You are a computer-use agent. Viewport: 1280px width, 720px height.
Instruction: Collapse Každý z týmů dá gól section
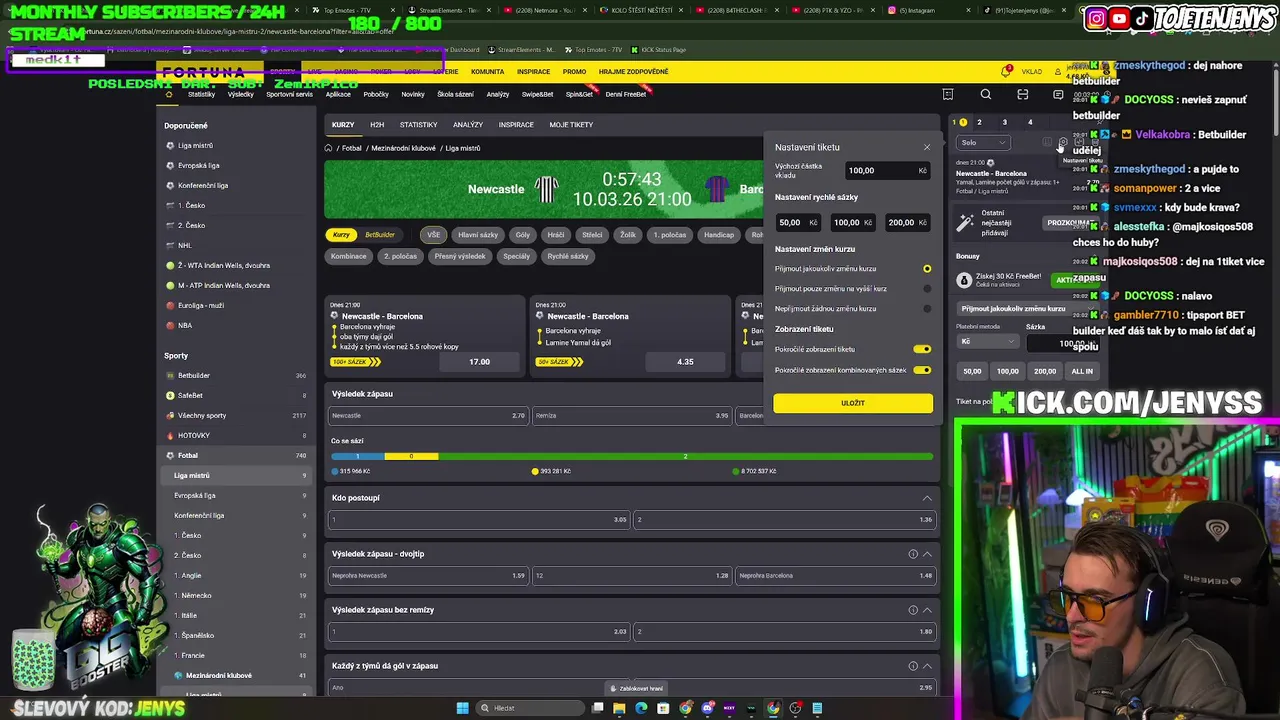(x=927, y=666)
